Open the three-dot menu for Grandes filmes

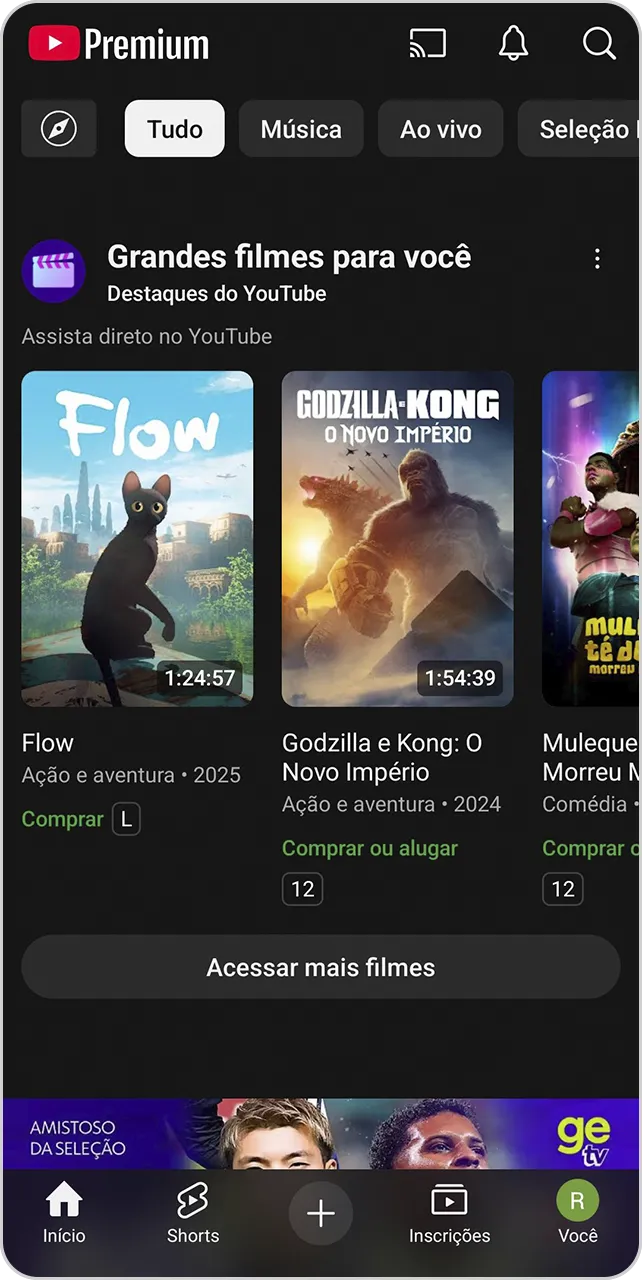[597, 257]
